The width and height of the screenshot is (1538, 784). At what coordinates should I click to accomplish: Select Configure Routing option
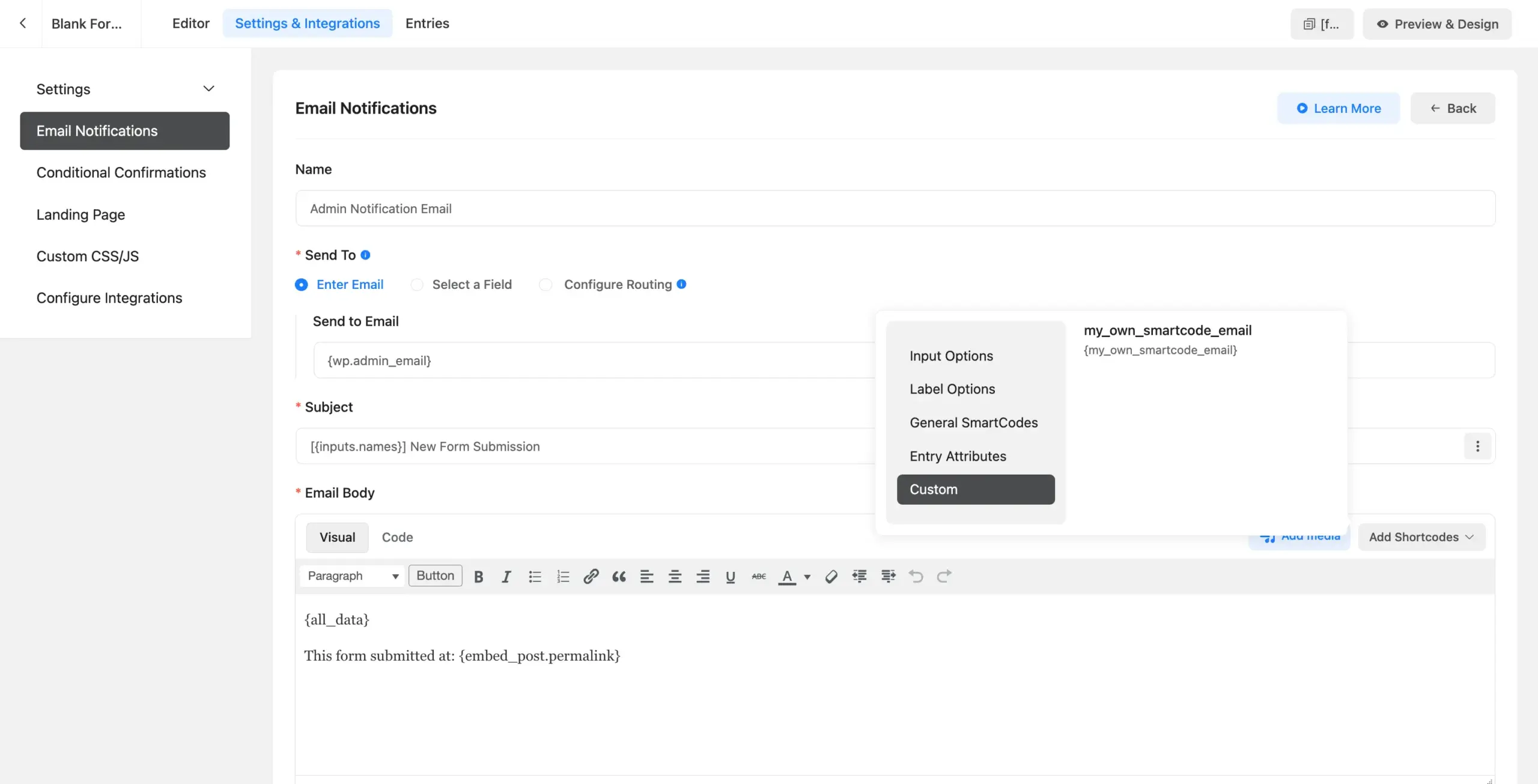coord(546,284)
